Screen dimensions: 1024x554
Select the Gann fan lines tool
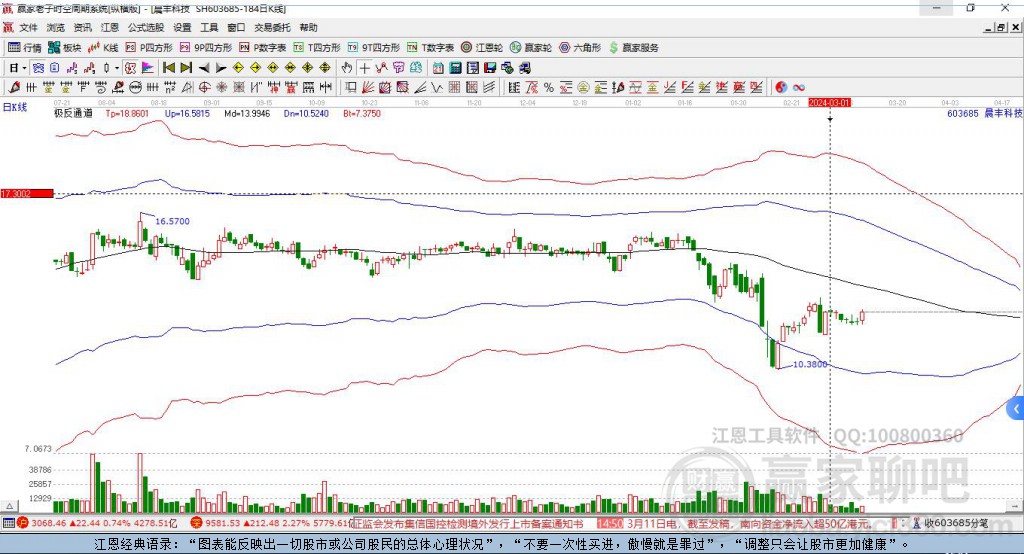point(367,87)
